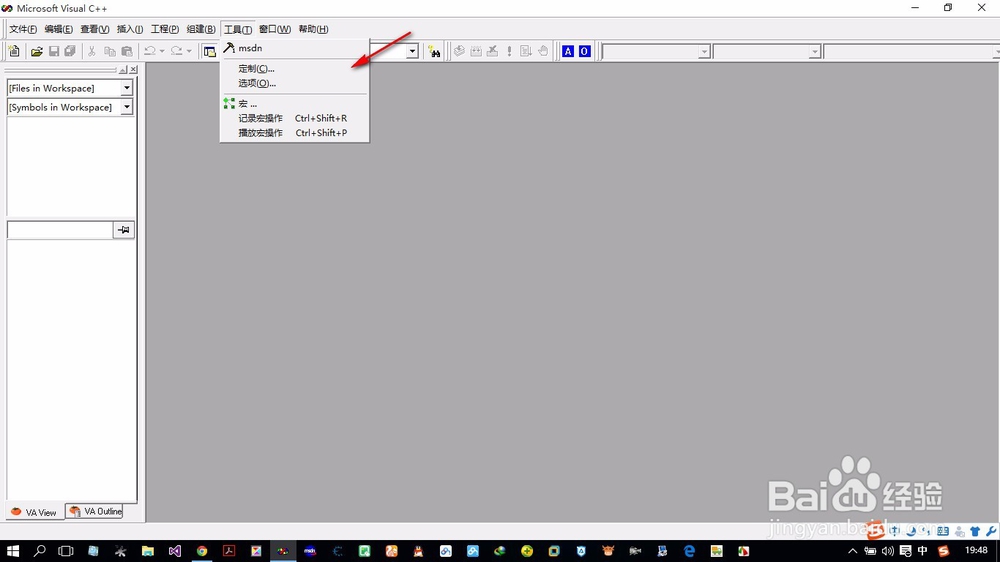Screen dimensions: 1000x562
Task: Click the workspace panel expand triangle button
Action: (123, 70)
